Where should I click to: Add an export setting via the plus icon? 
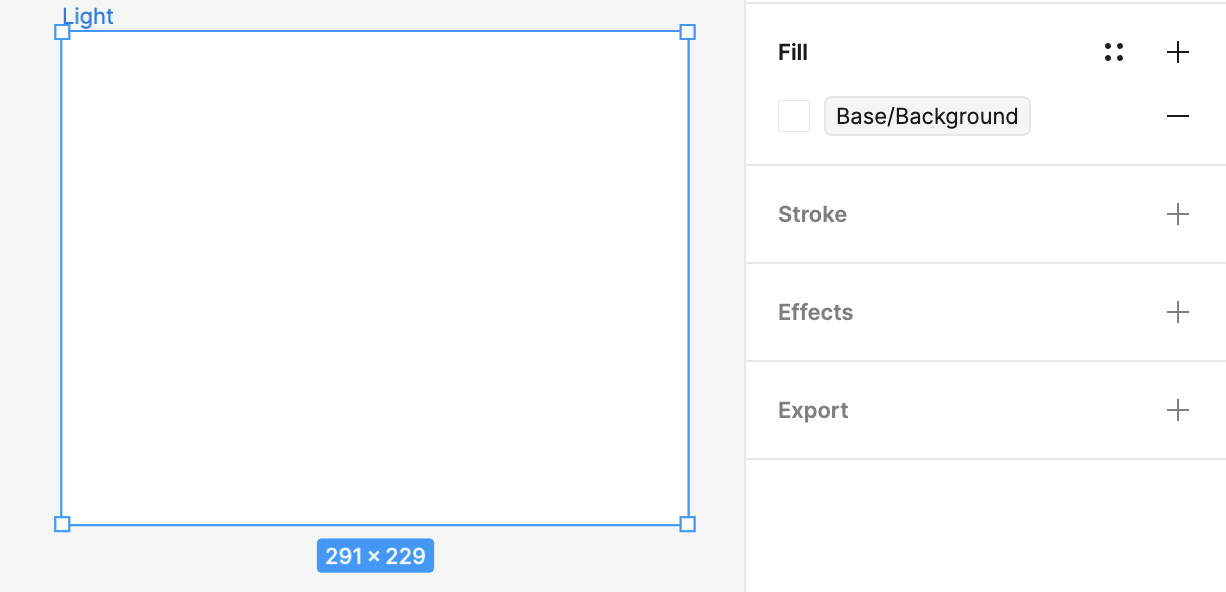pyautogui.click(x=1178, y=410)
